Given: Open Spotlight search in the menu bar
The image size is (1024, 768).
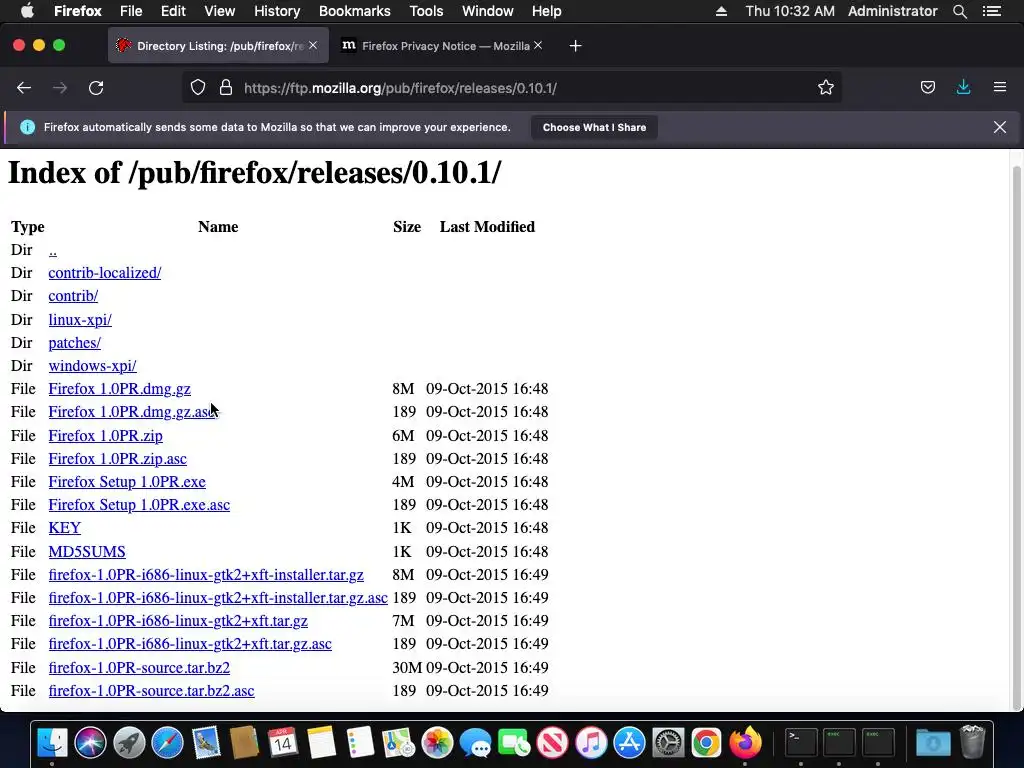Looking at the screenshot, I should (960, 11).
